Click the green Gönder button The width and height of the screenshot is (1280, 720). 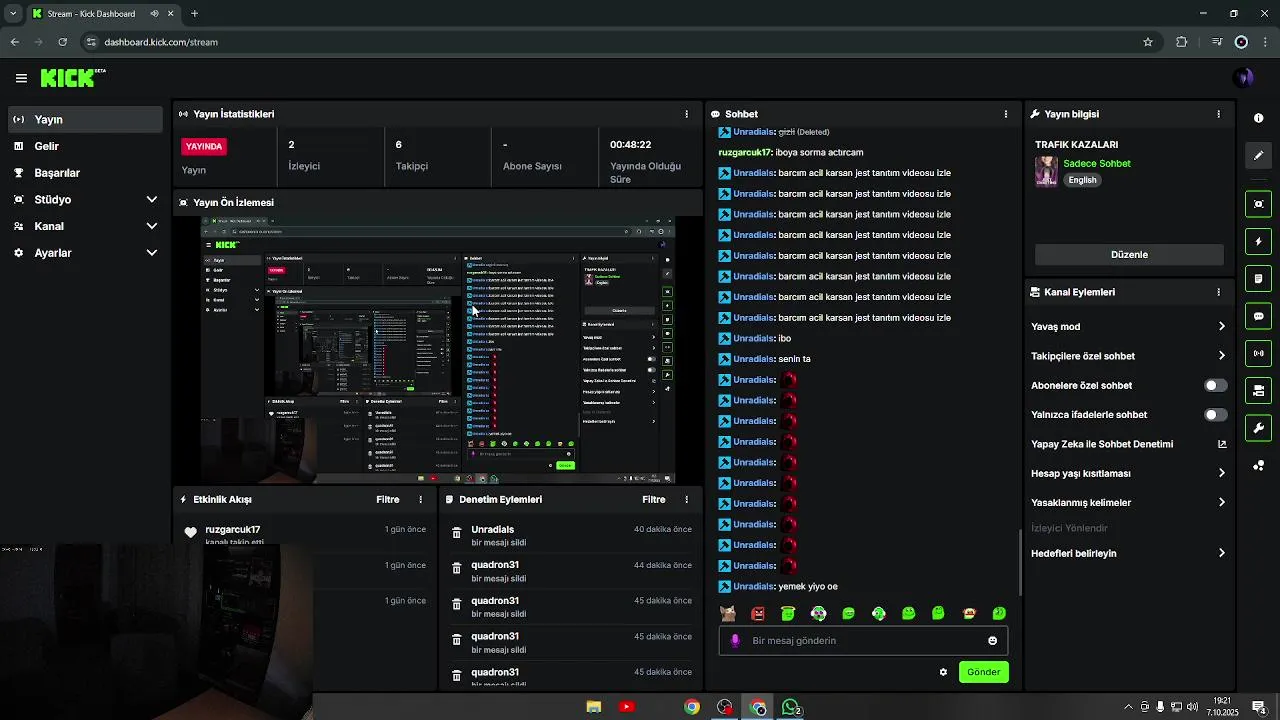pos(983,672)
